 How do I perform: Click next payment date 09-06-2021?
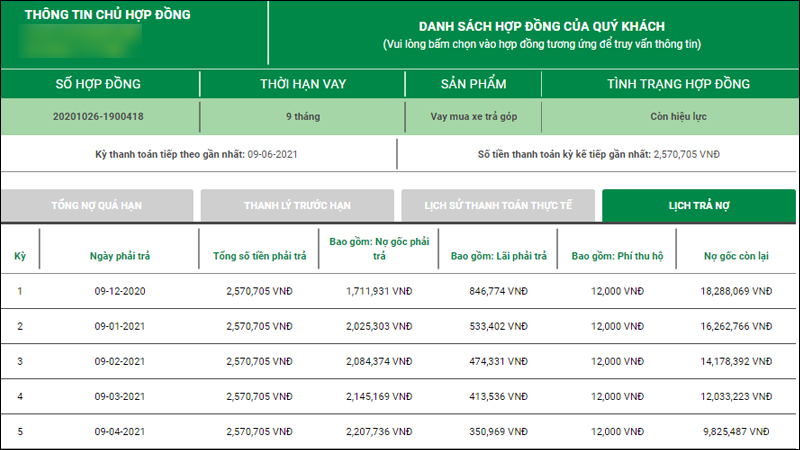274,154
